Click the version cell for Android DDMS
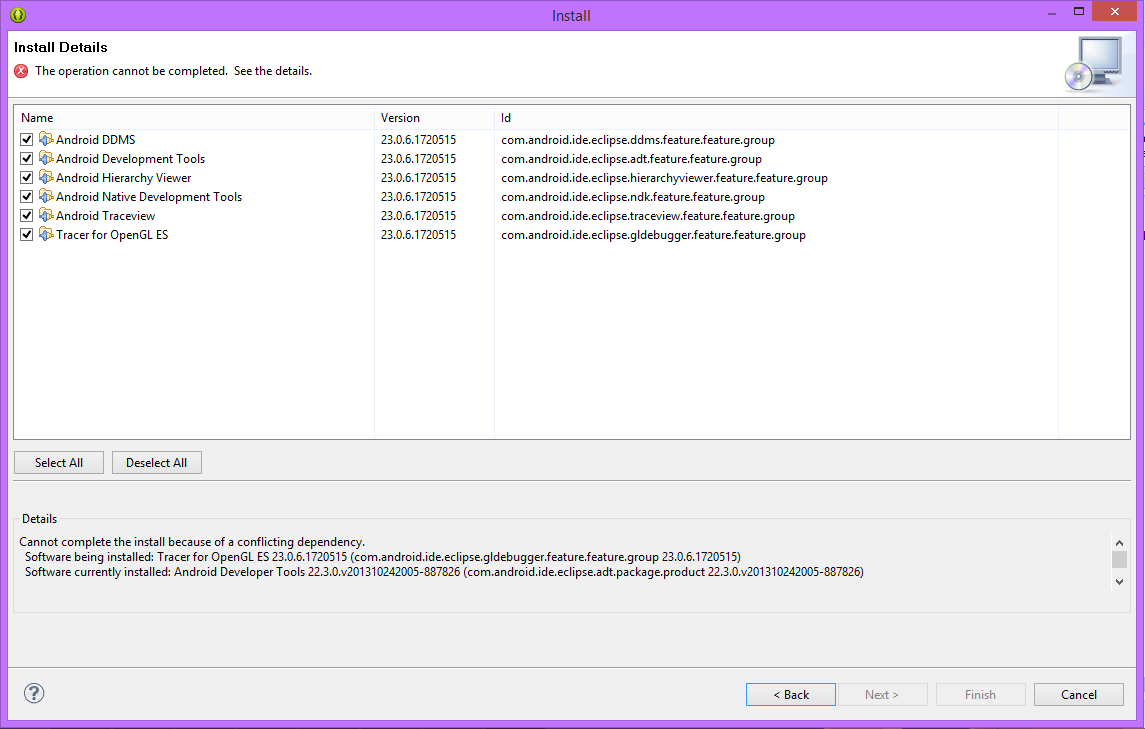This screenshot has width=1145, height=729. (418, 140)
